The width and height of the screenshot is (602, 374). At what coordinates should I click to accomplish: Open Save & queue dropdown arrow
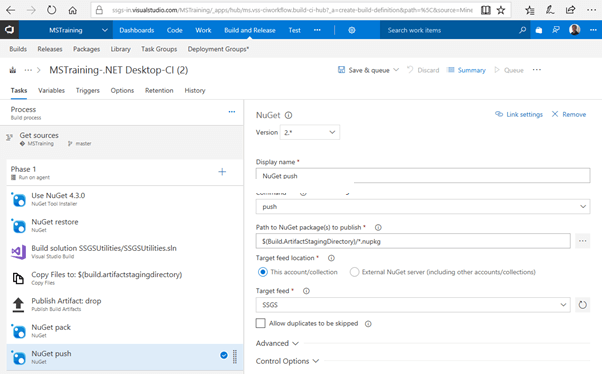(396, 70)
